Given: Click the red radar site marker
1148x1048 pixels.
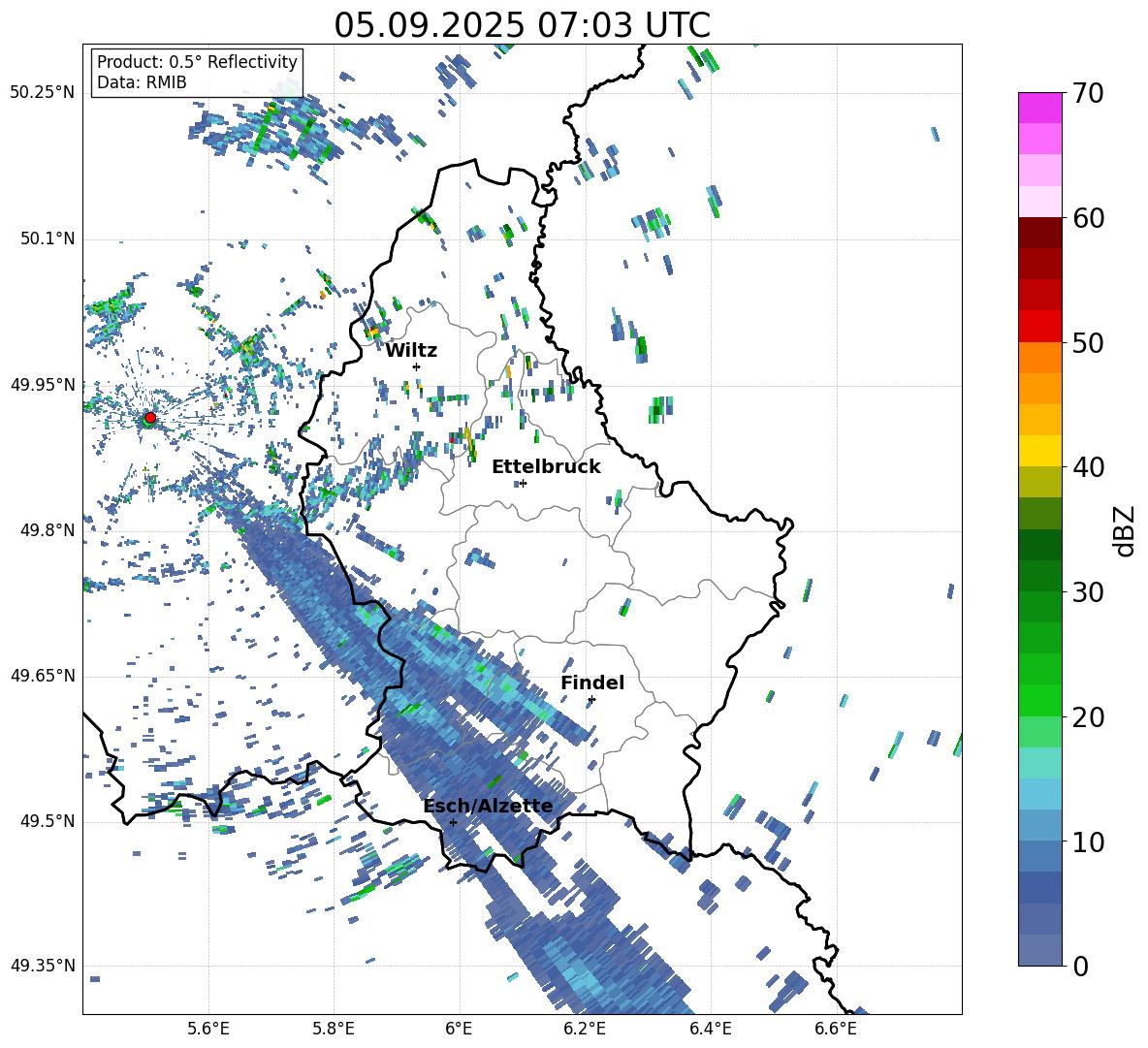Looking at the screenshot, I should click(150, 417).
